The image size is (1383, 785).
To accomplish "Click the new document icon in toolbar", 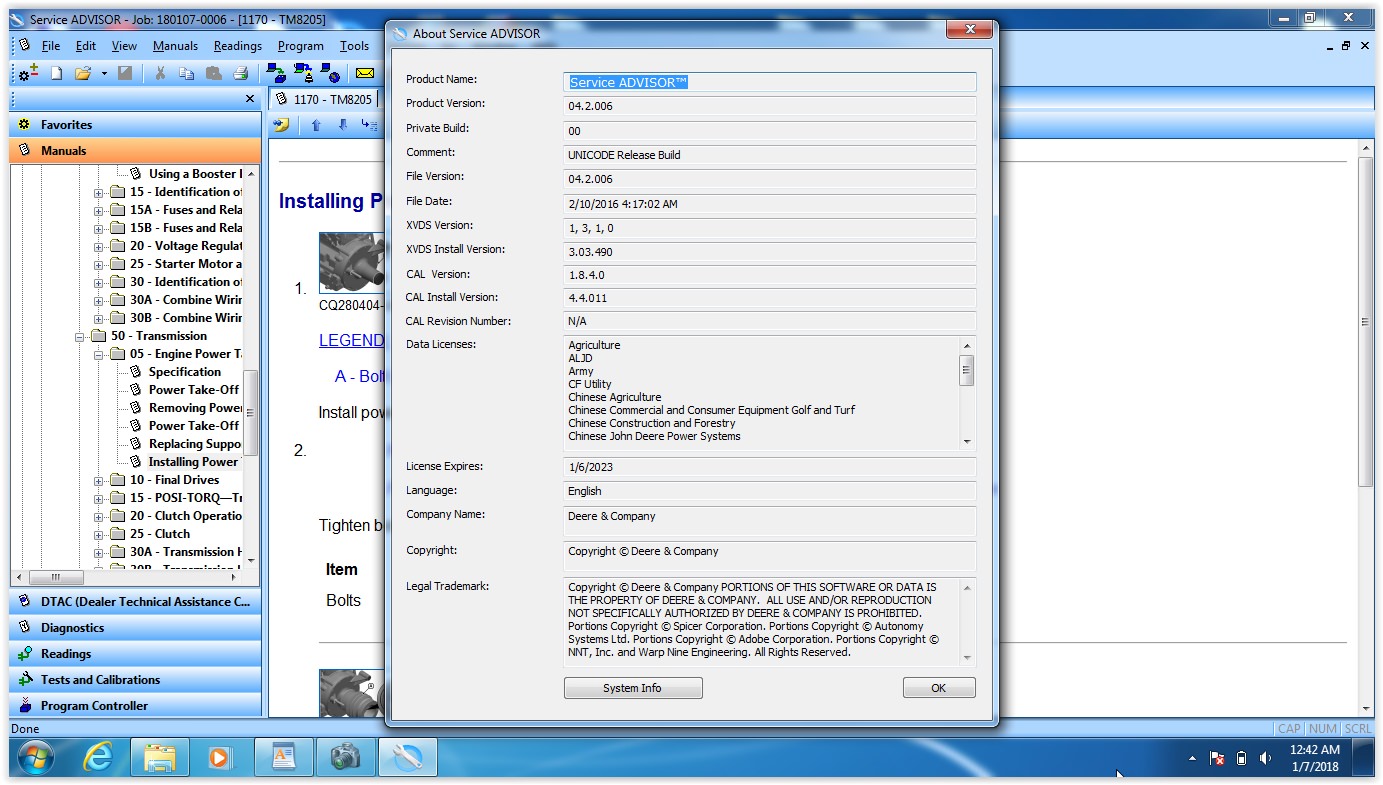I will click(57, 73).
